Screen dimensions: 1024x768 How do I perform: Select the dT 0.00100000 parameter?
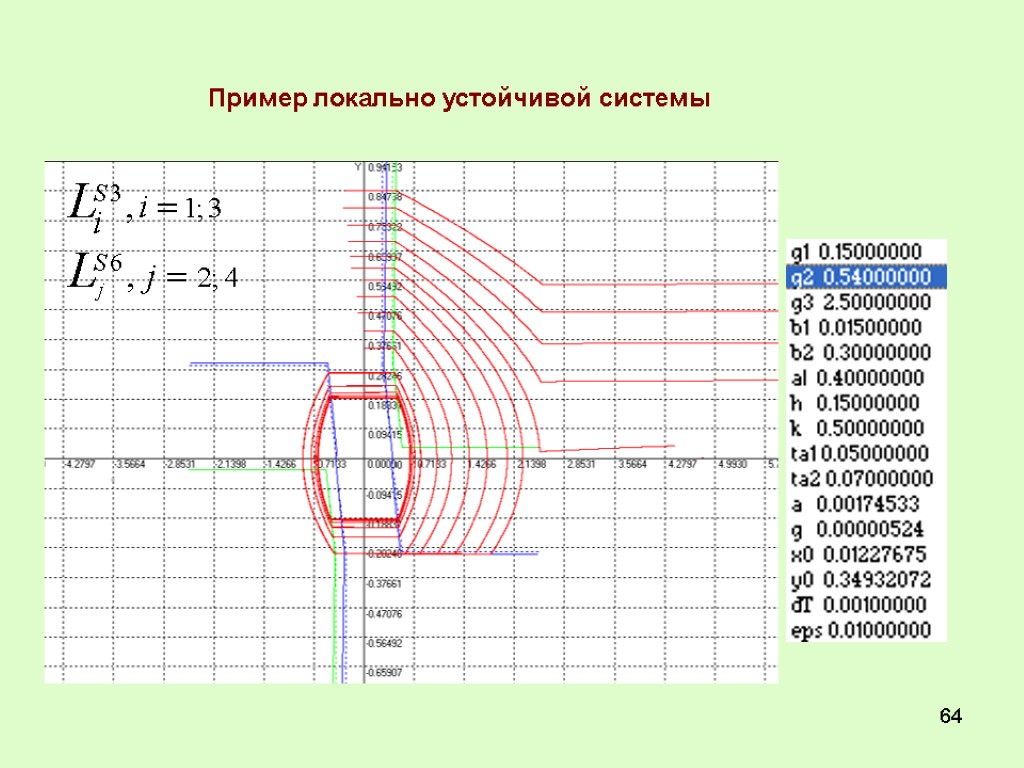pos(862,605)
